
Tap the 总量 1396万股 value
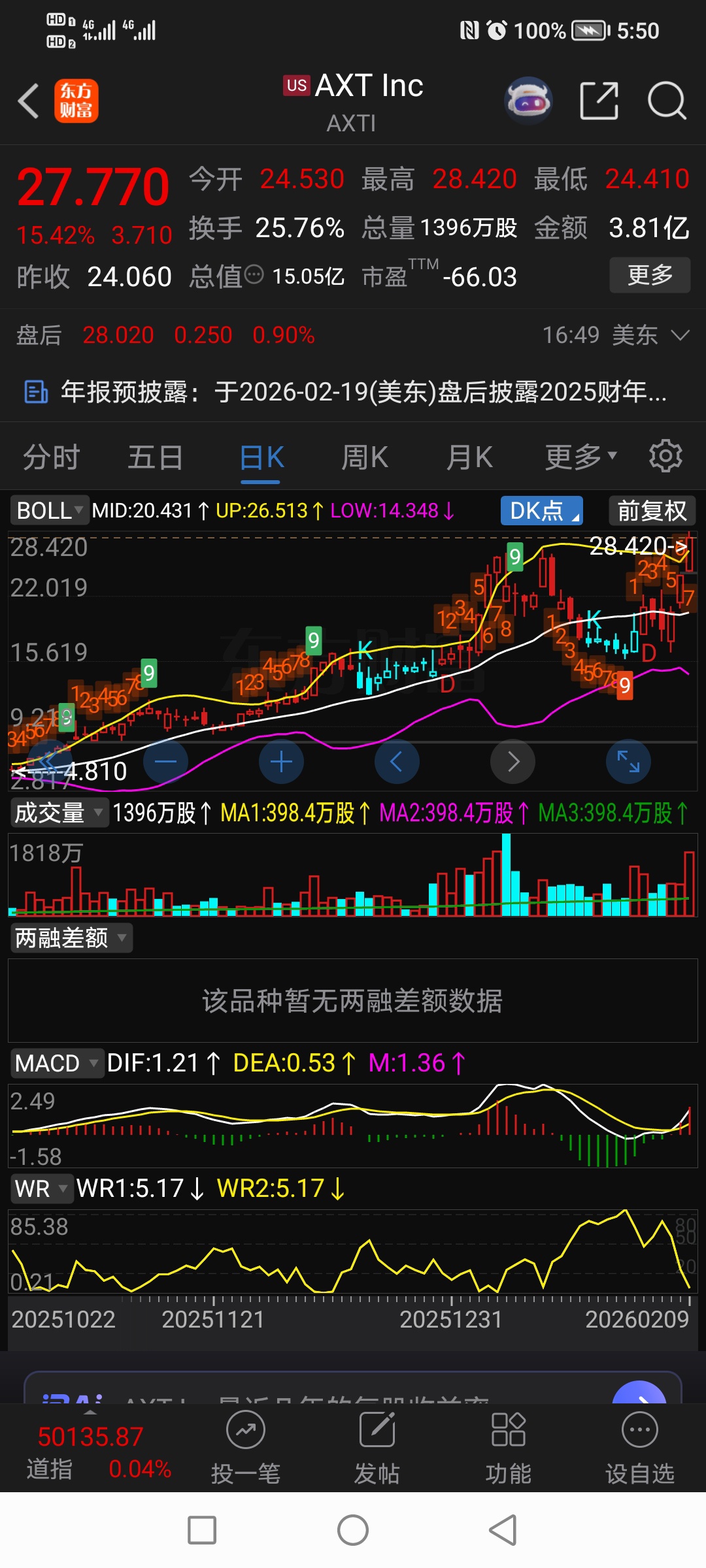pyautogui.click(x=469, y=228)
